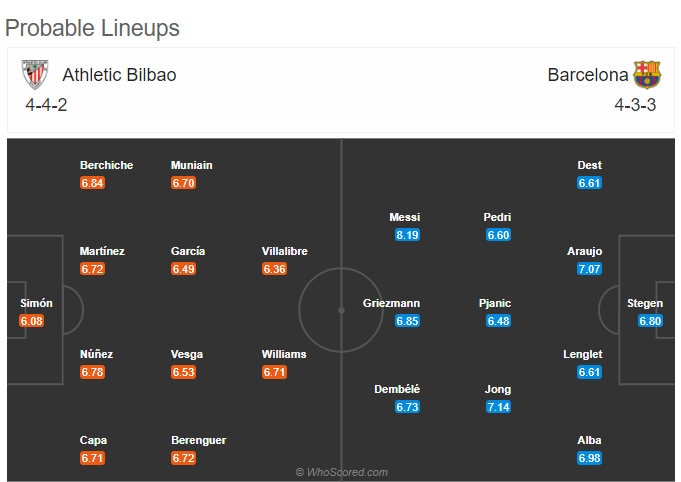The width and height of the screenshot is (681, 482).
Task: Select the Muniain player name
Action: 192,165
